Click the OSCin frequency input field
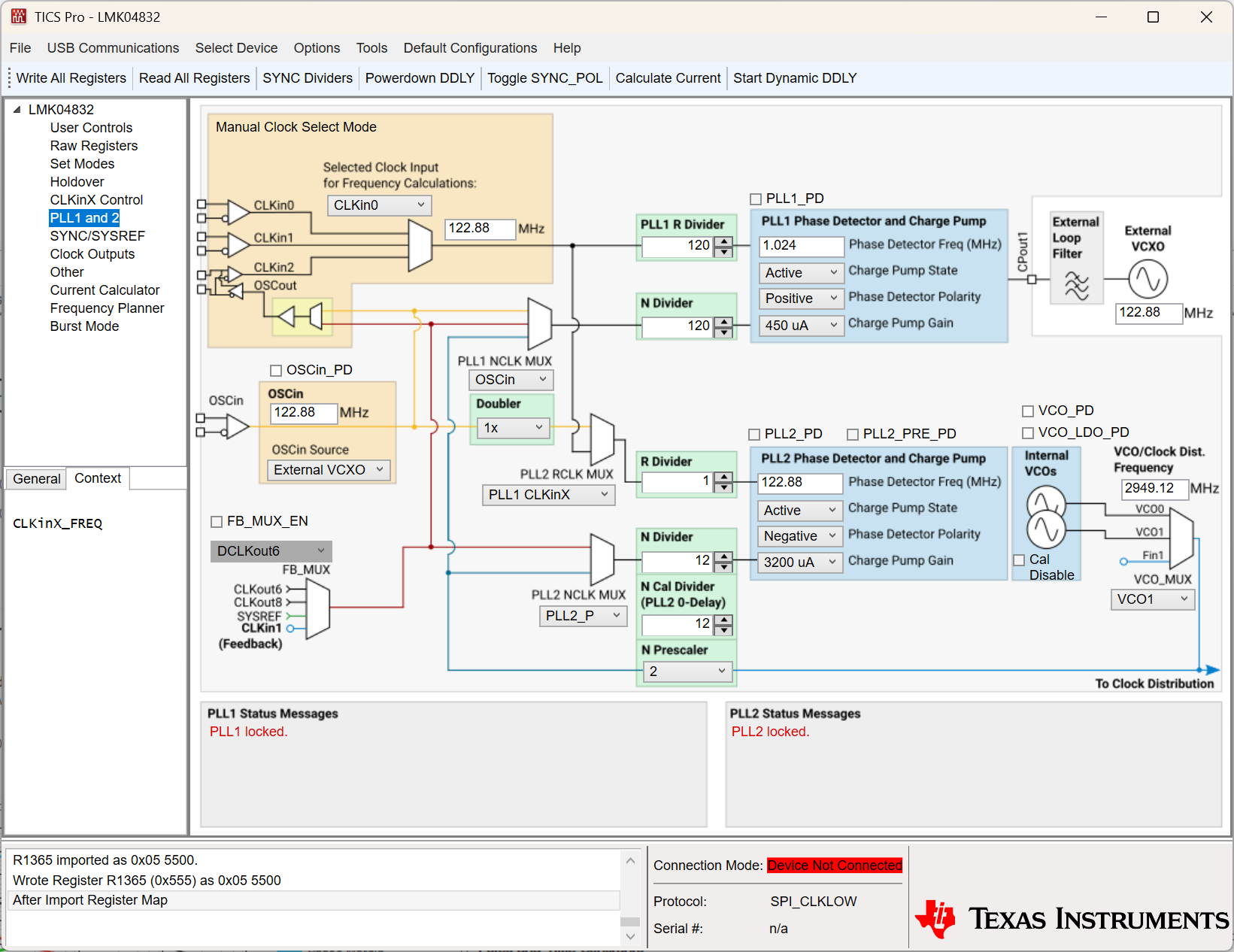The height and width of the screenshot is (952, 1234). 304,413
